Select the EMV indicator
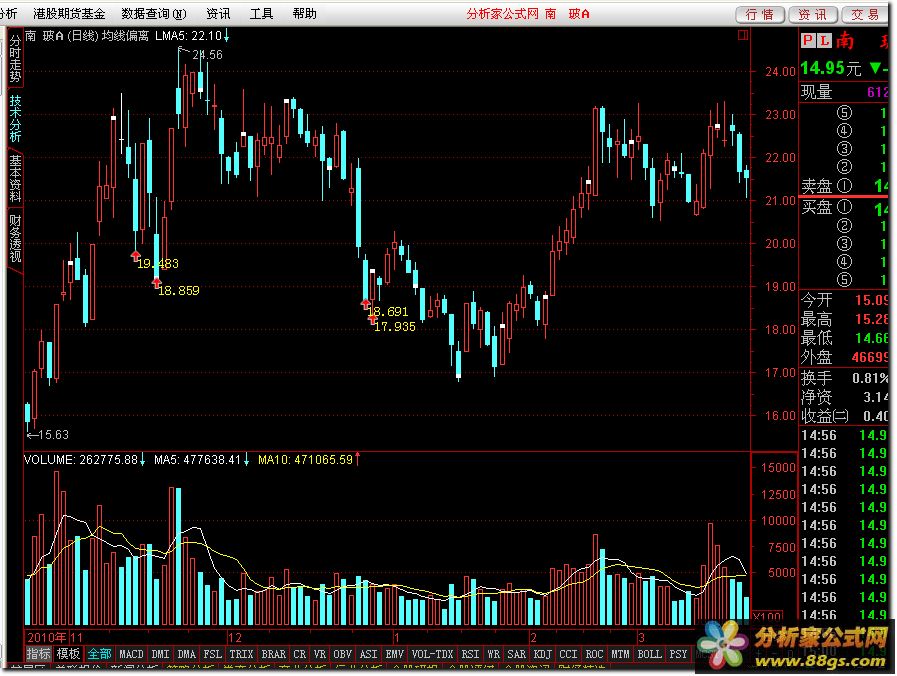This screenshot has height=676, width=897. tap(395, 654)
